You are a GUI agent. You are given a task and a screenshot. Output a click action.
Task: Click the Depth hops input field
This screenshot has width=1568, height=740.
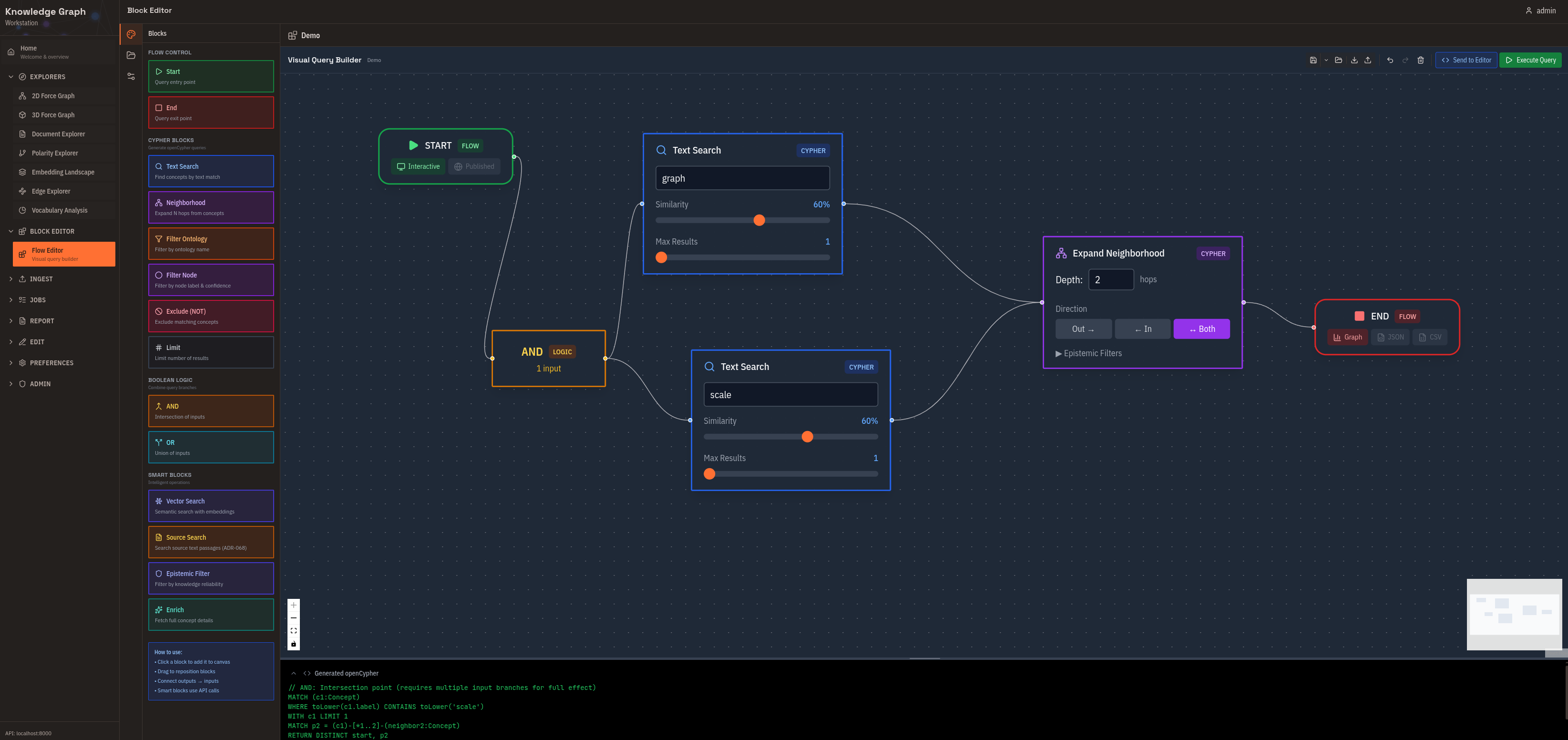coord(1111,279)
